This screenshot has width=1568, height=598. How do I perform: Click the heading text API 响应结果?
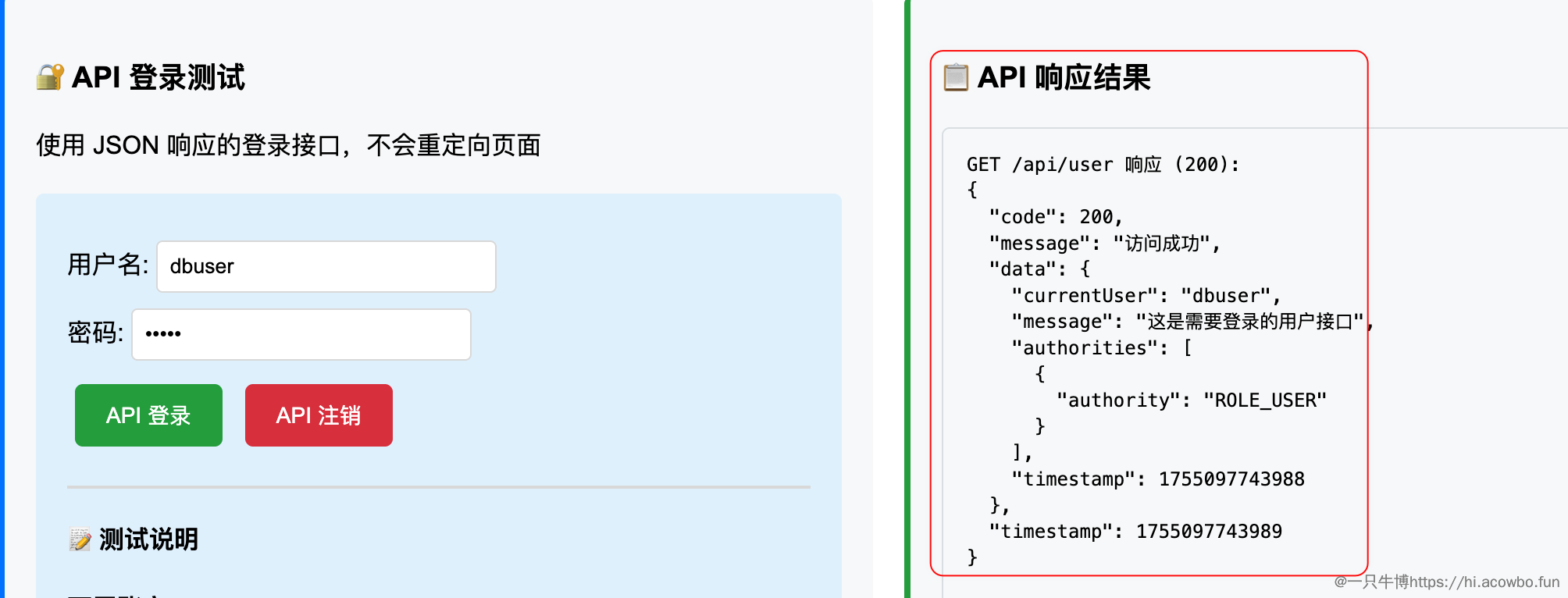click(x=1064, y=77)
